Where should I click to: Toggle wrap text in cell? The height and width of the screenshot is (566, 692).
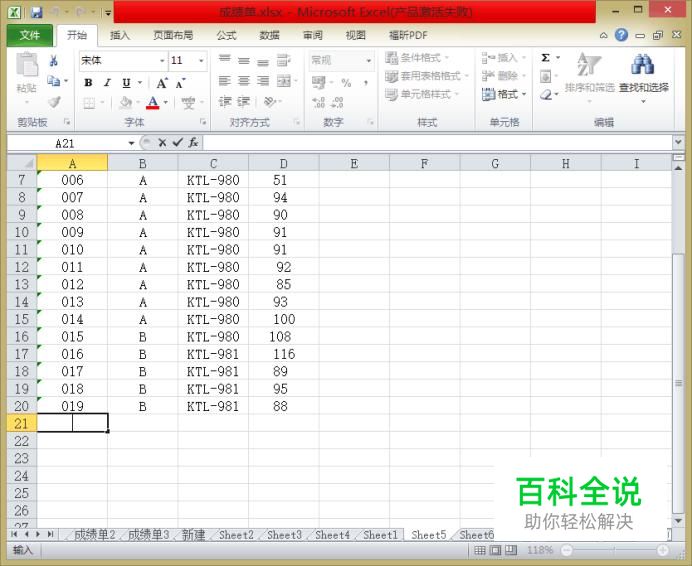[x=283, y=60]
